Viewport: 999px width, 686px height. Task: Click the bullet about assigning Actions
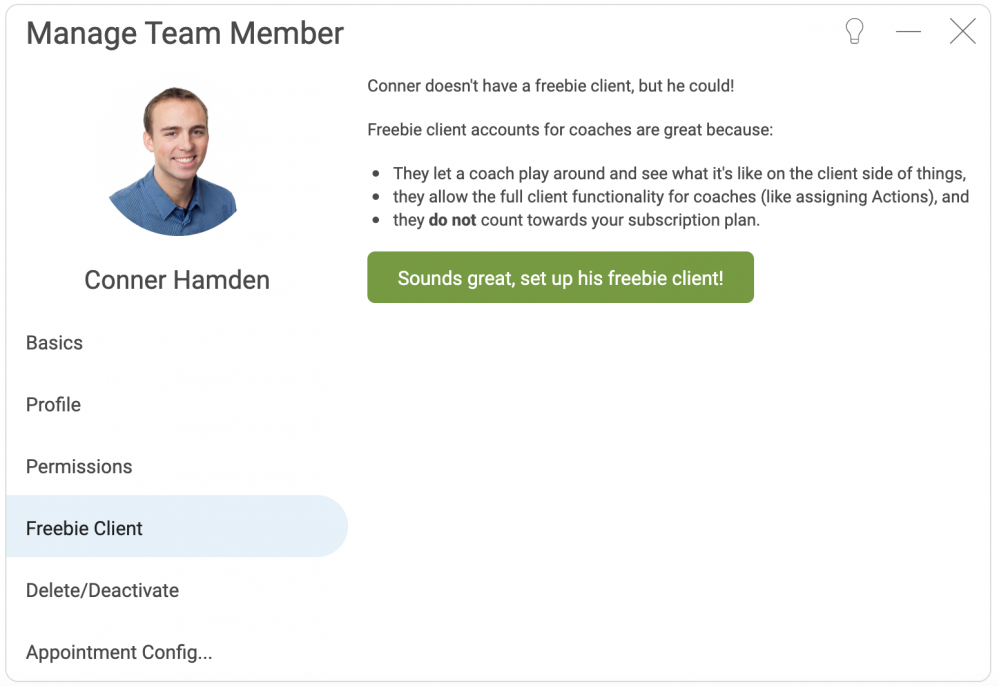click(x=680, y=197)
